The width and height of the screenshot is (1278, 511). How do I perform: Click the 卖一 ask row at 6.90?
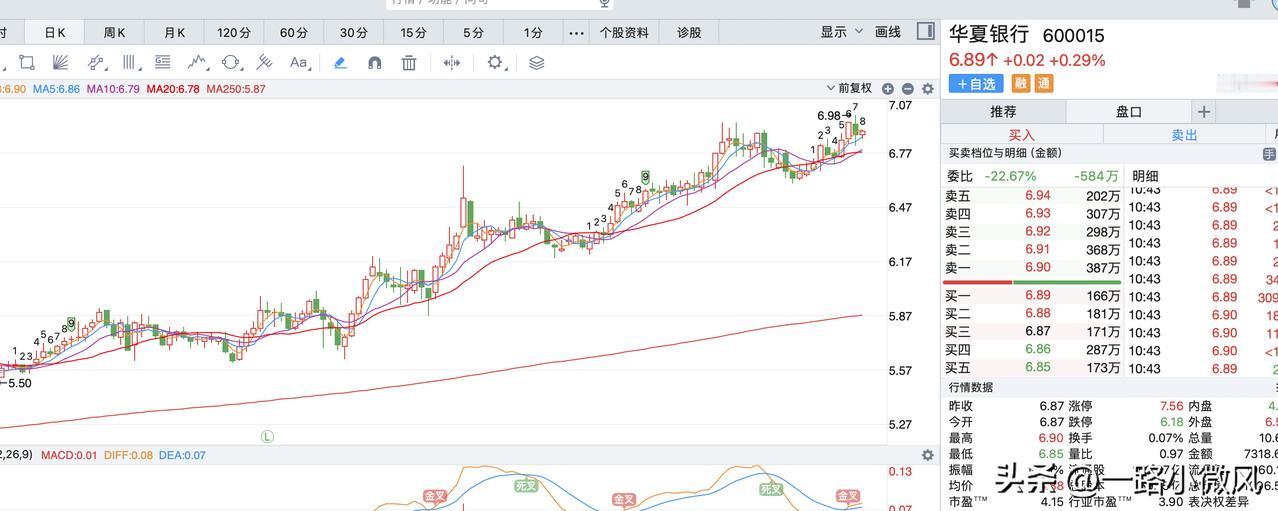point(1033,268)
